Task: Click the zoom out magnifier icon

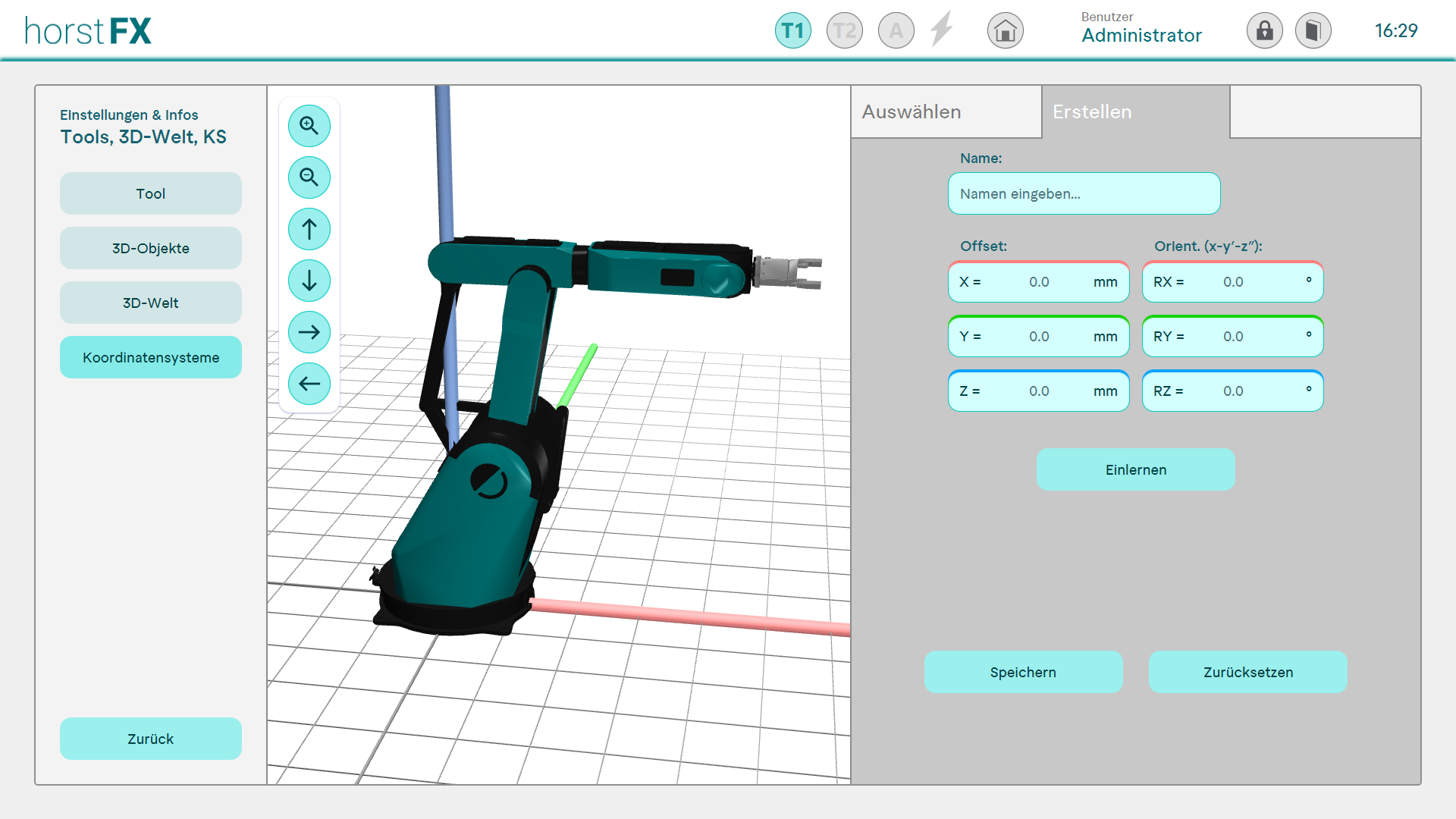Action: pyautogui.click(x=309, y=177)
